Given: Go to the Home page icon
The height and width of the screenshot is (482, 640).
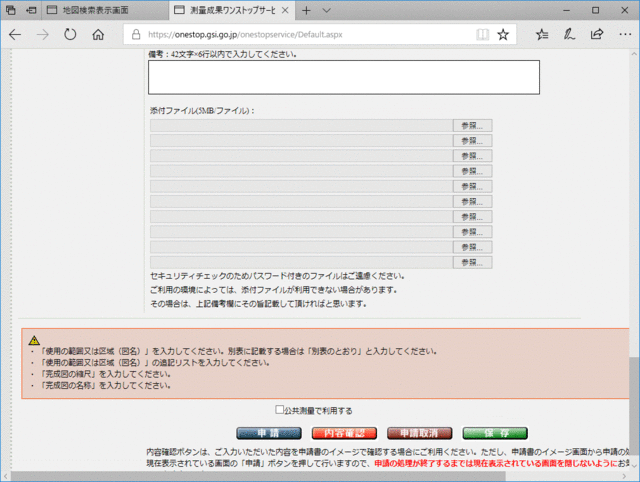Looking at the screenshot, I should click(98, 35).
